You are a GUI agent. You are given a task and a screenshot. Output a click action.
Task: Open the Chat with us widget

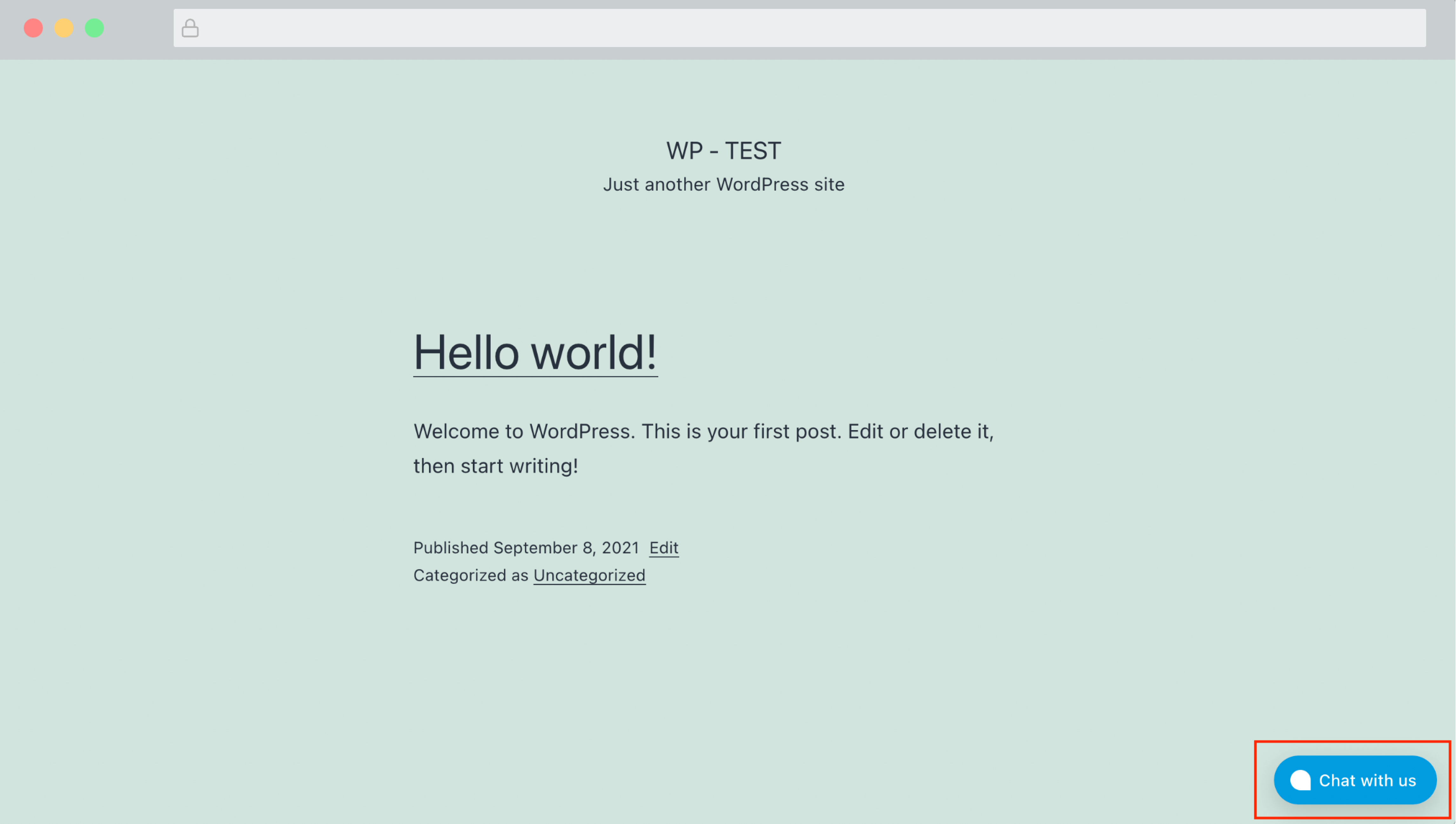click(1355, 780)
